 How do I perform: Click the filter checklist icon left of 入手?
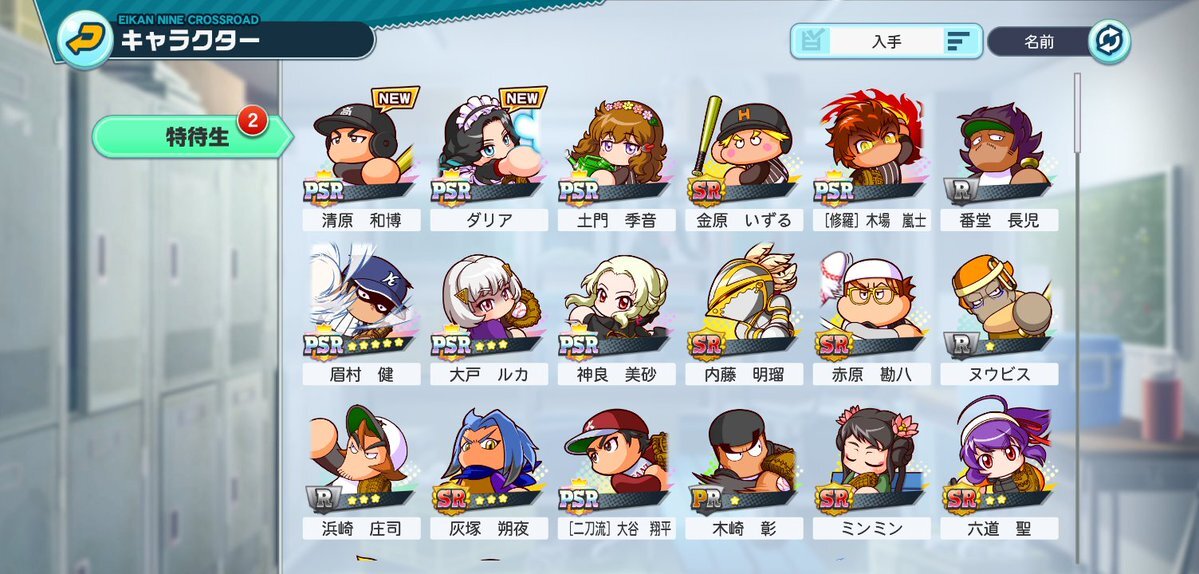coord(812,41)
